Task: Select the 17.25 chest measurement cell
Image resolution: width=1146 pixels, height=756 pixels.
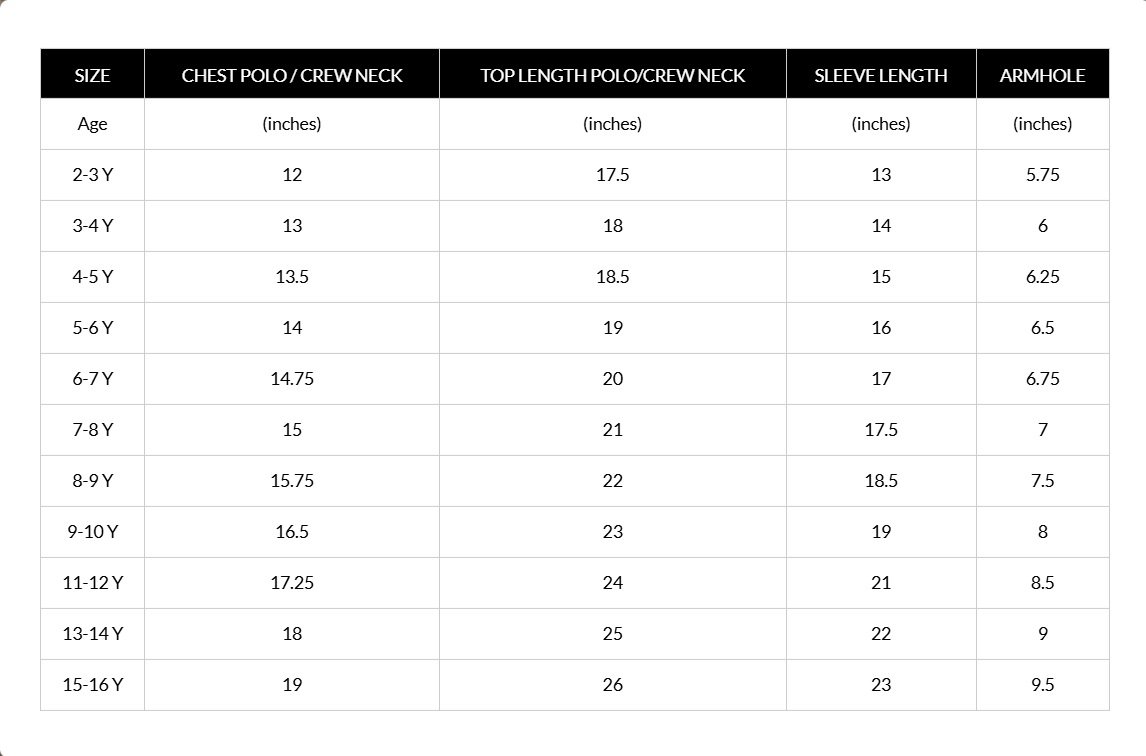Action: (x=292, y=583)
